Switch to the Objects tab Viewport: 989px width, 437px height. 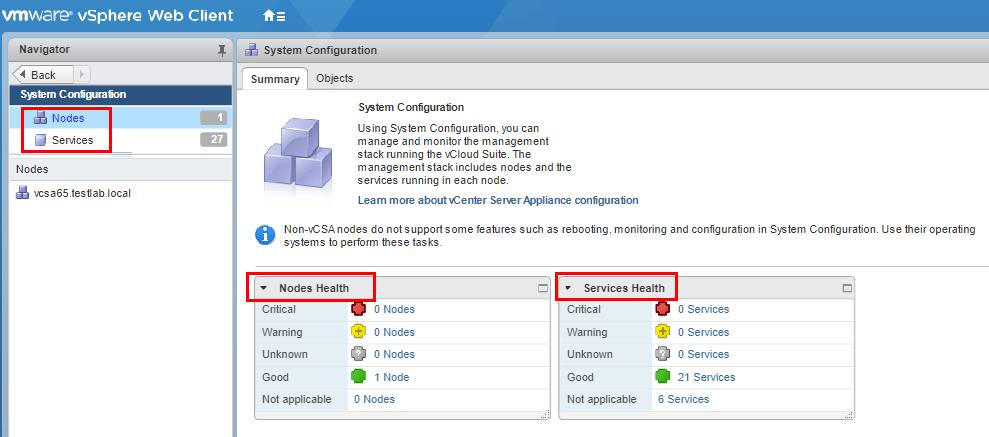334,78
